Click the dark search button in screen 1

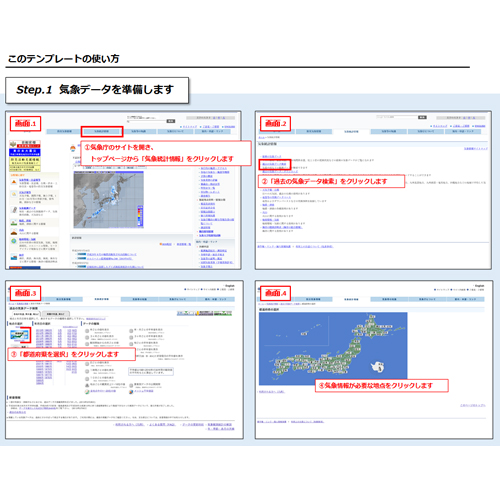click(171, 121)
